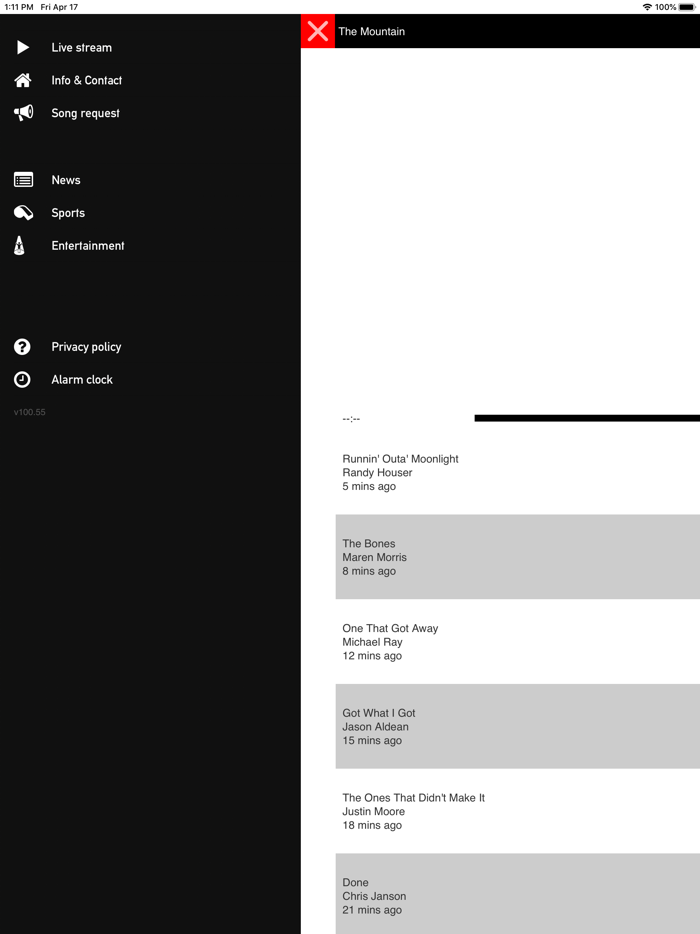Select the Done song title
The height and width of the screenshot is (934, 700).
click(x=355, y=882)
